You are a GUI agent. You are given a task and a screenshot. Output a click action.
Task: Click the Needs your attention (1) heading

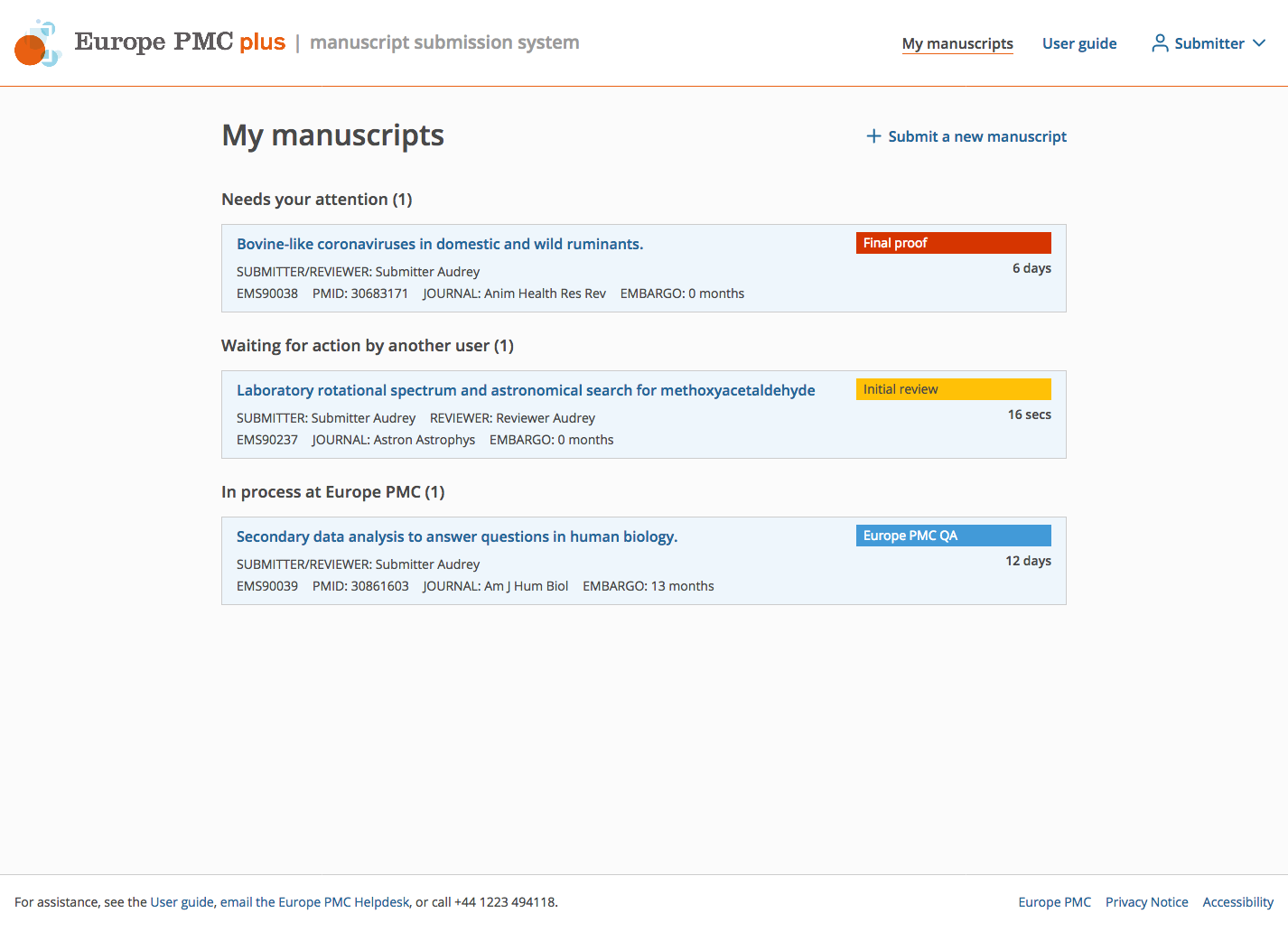click(317, 200)
